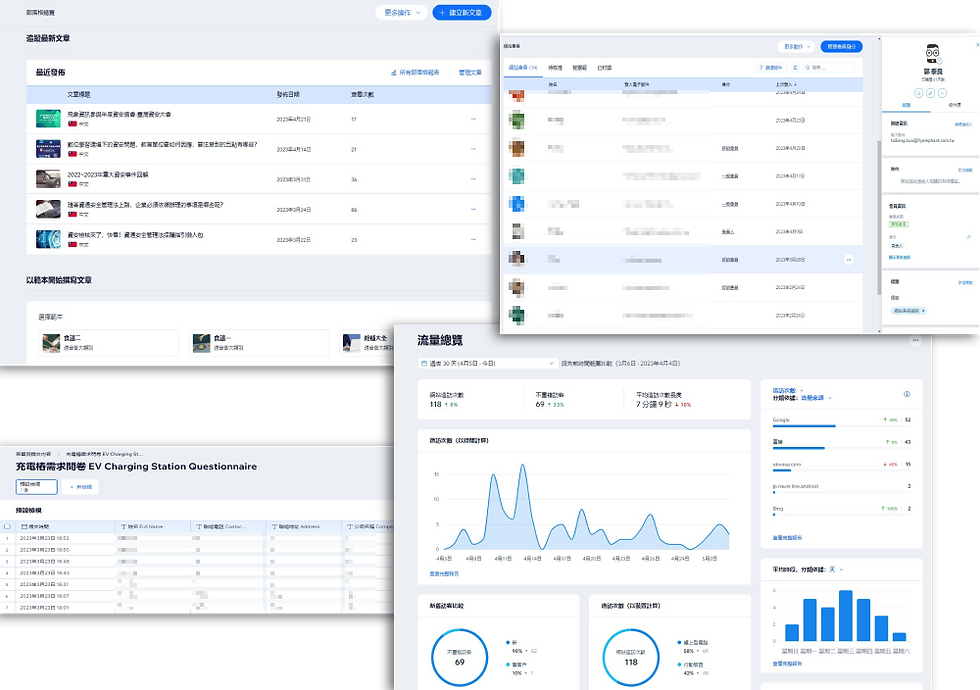Click the Google traffic source progress bar
Viewport: 980px width, 690px height.
point(841,426)
